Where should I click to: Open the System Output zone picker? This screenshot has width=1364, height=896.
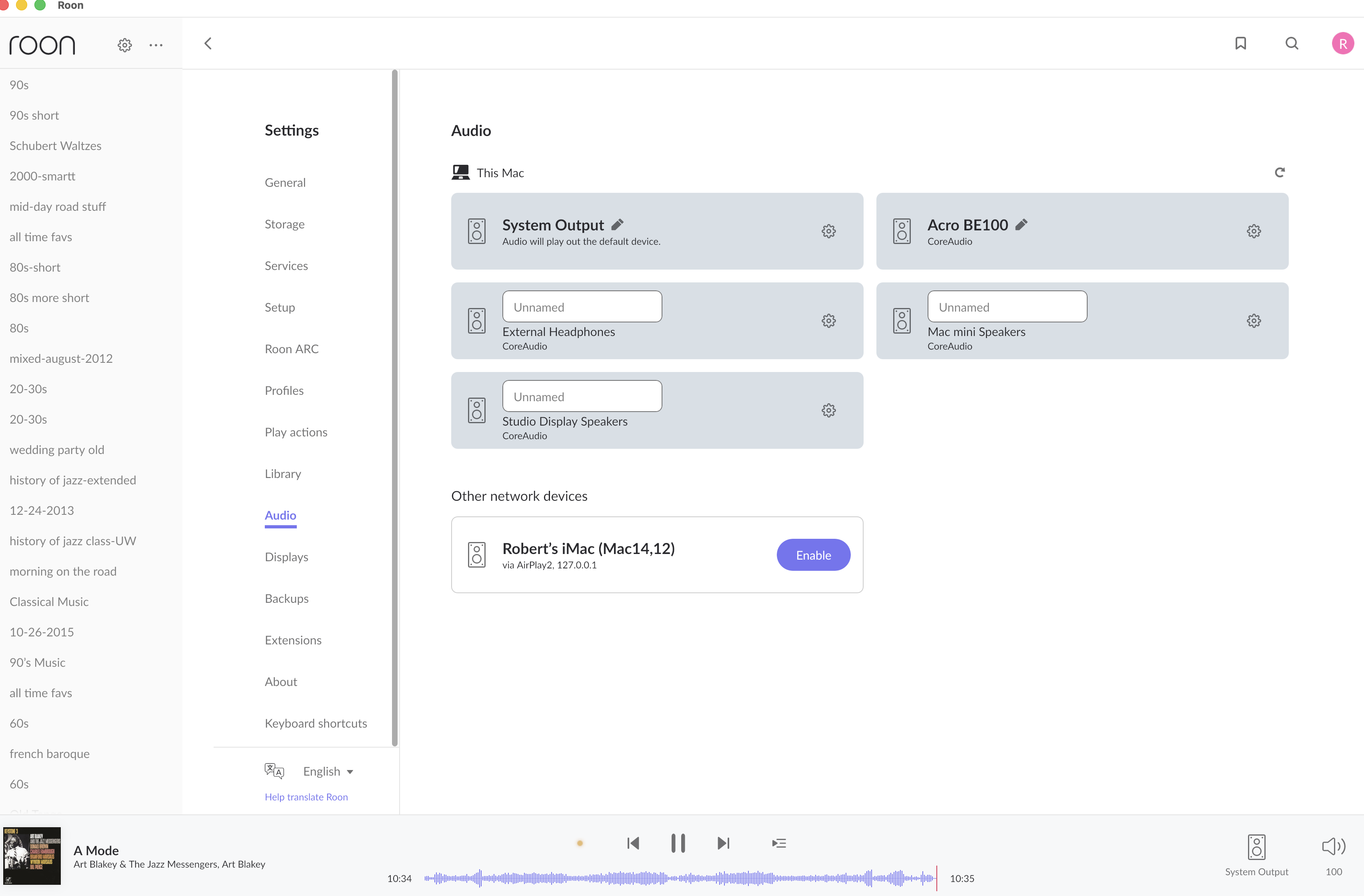click(x=1256, y=855)
